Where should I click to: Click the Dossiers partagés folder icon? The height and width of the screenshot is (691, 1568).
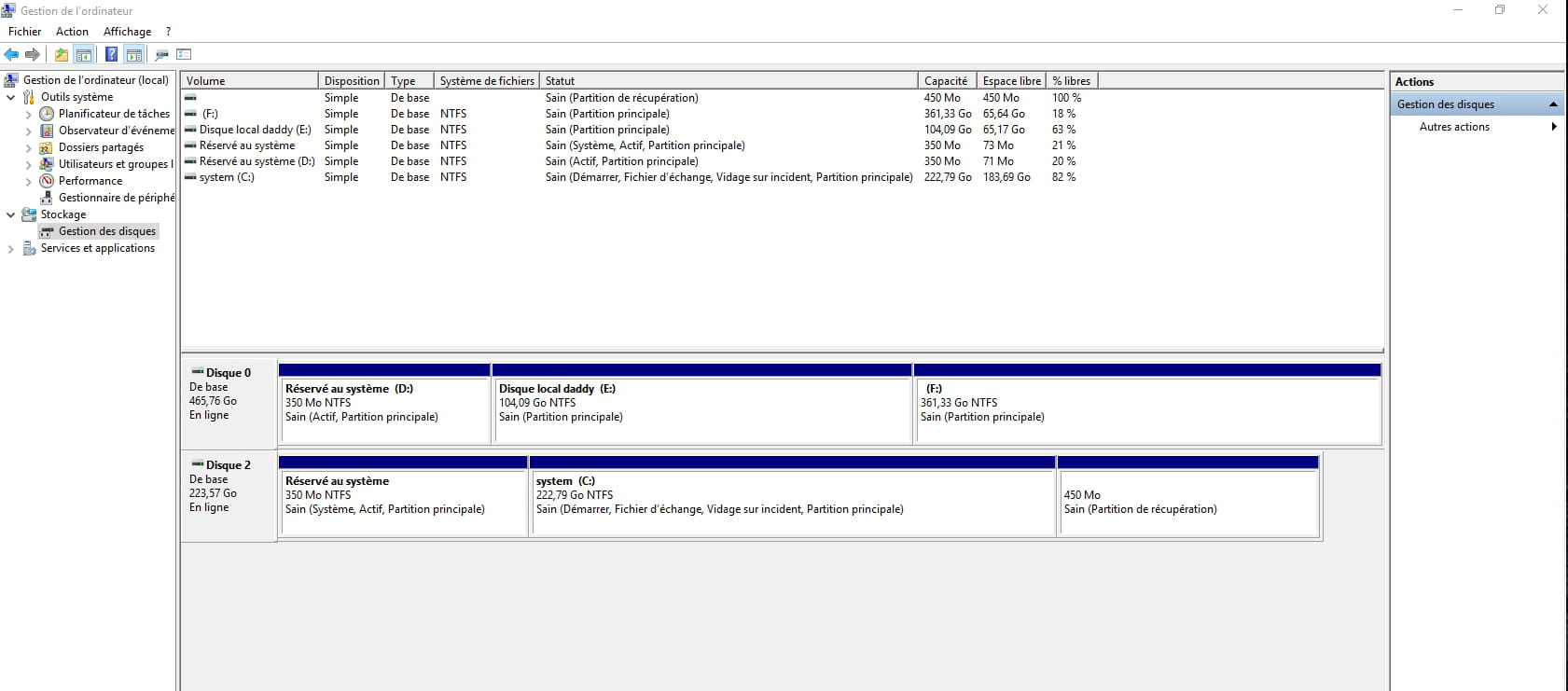point(47,147)
